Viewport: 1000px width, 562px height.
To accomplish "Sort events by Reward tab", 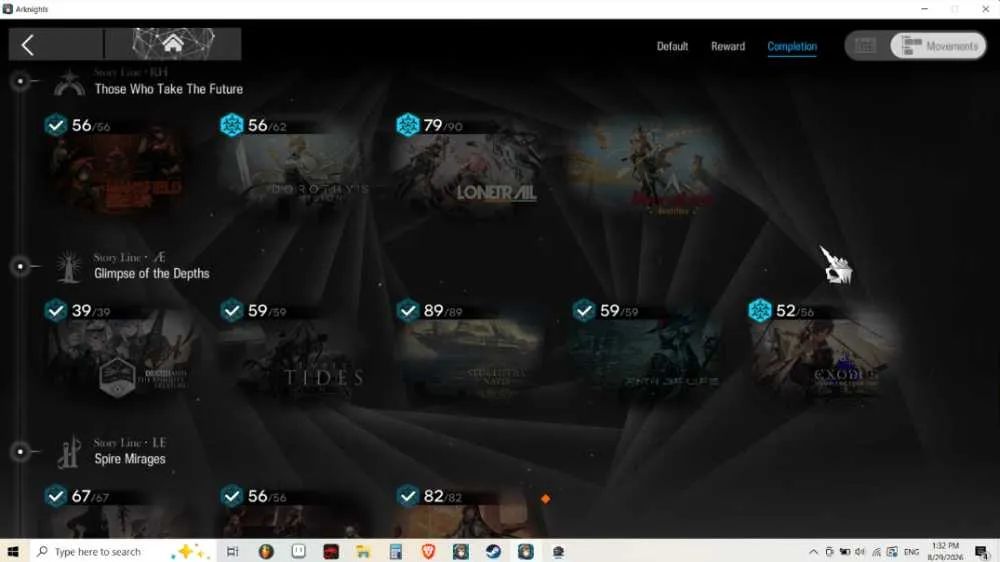I will 728,47.
